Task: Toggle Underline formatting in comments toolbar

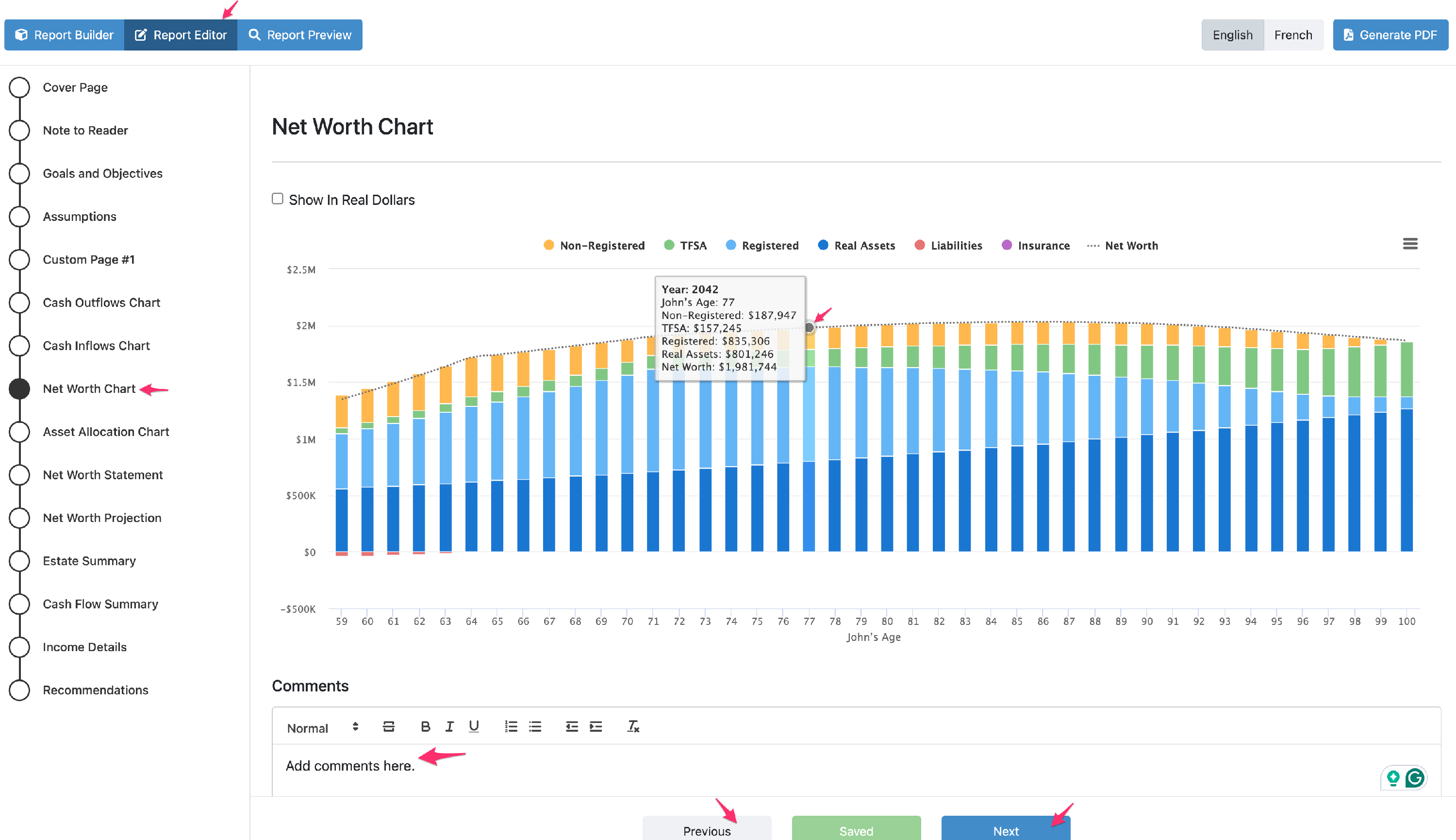Action: [x=473, y=727]
